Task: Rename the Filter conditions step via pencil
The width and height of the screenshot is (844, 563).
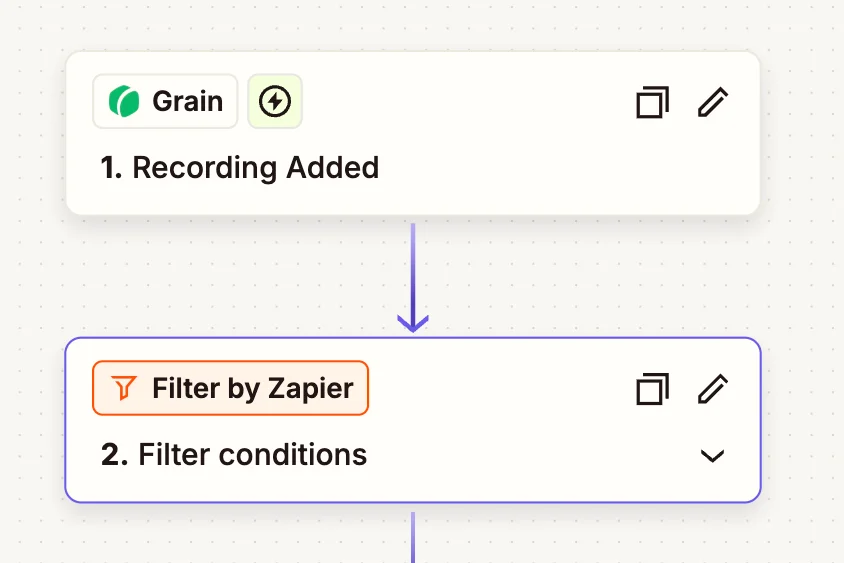Action: 712,388
